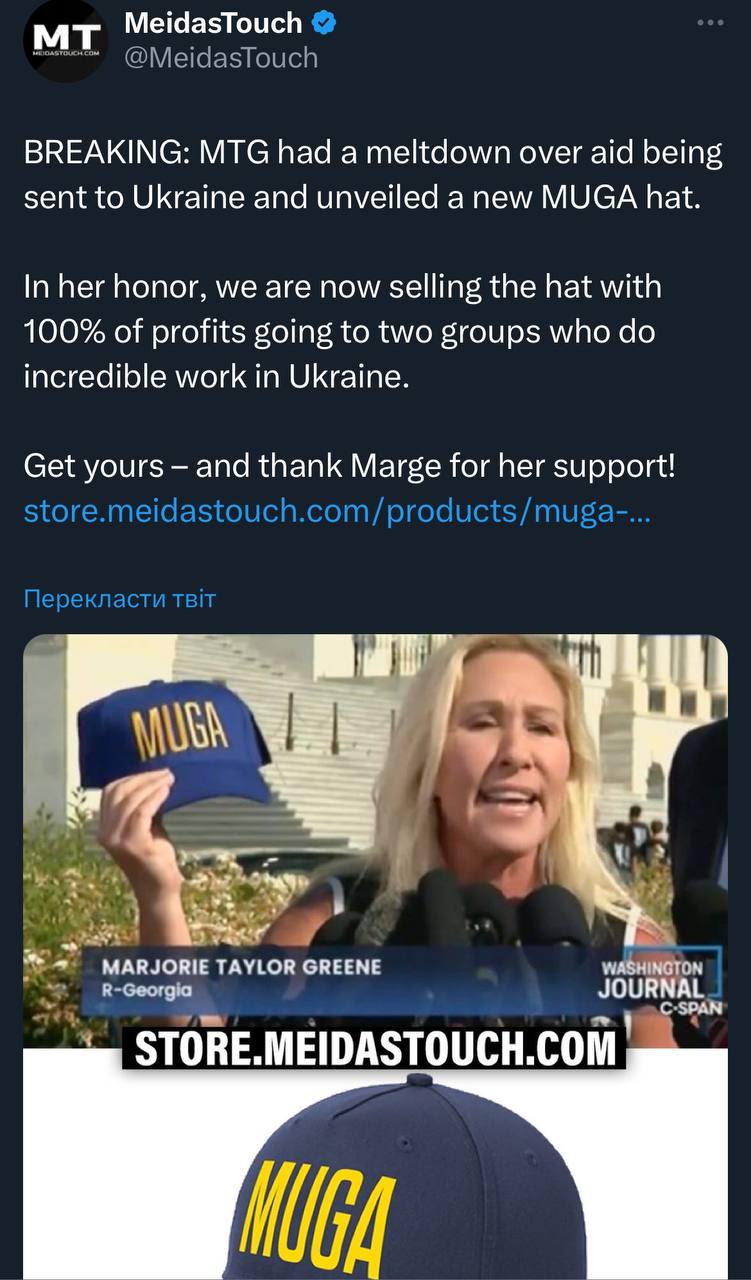The image size is (751, 1280).
Task: Open the @MeidasTouch handle link
Action: (x=221, y=58)
